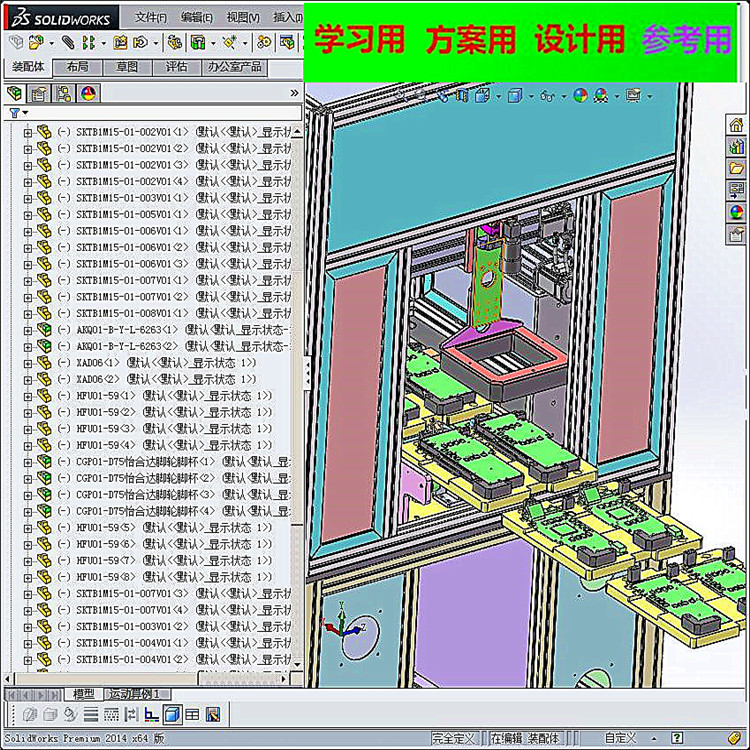The width and height of the screenshot is (750, 750).
Task: Open dropdown arrow next to Assembly Features
Action: [213, 44]
